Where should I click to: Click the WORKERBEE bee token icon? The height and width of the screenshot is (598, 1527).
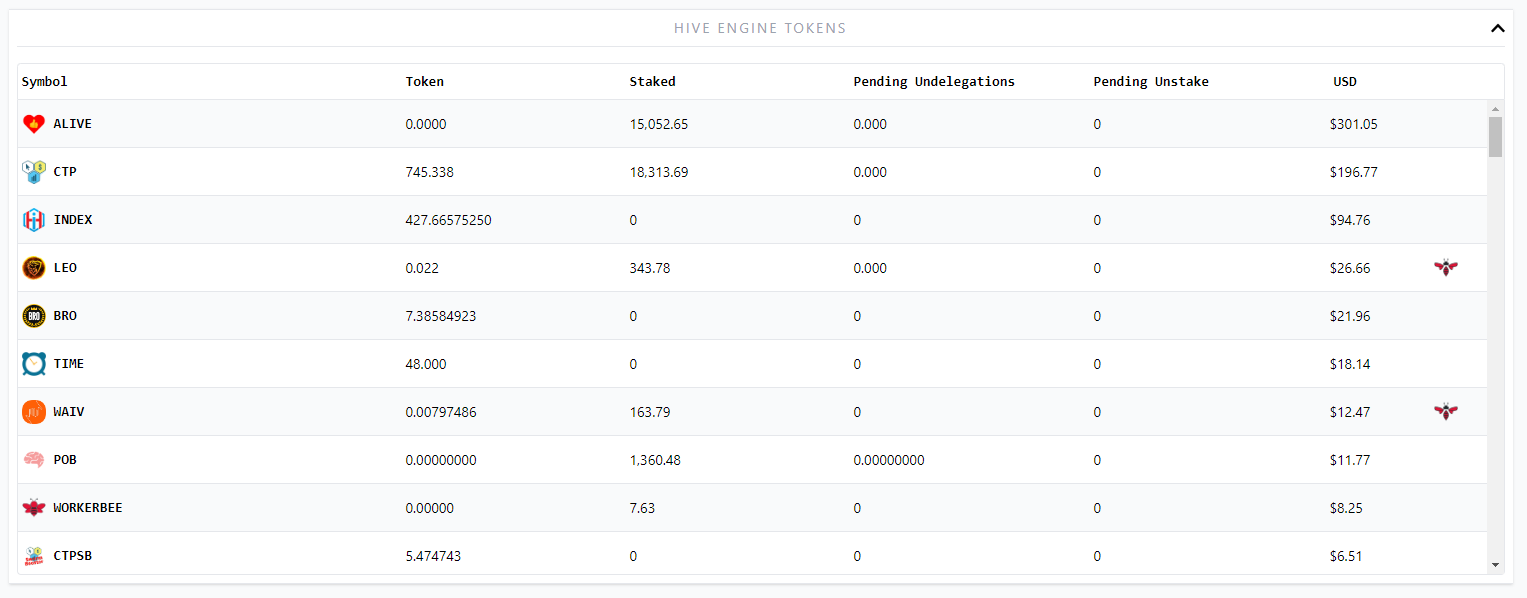[34, 508]
